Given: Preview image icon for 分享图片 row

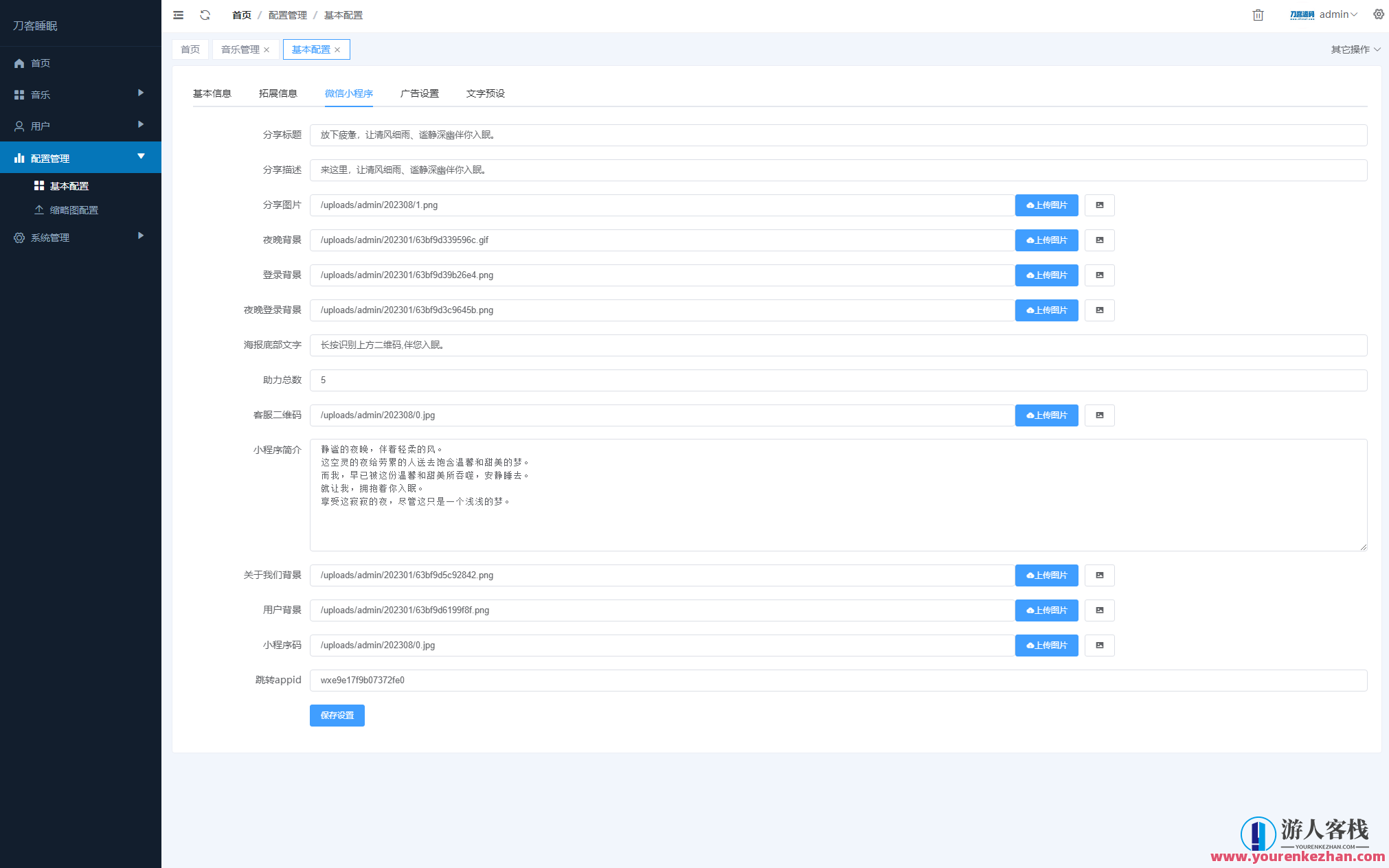Looking at the screenshot, I should click(x=1099, y=205).
